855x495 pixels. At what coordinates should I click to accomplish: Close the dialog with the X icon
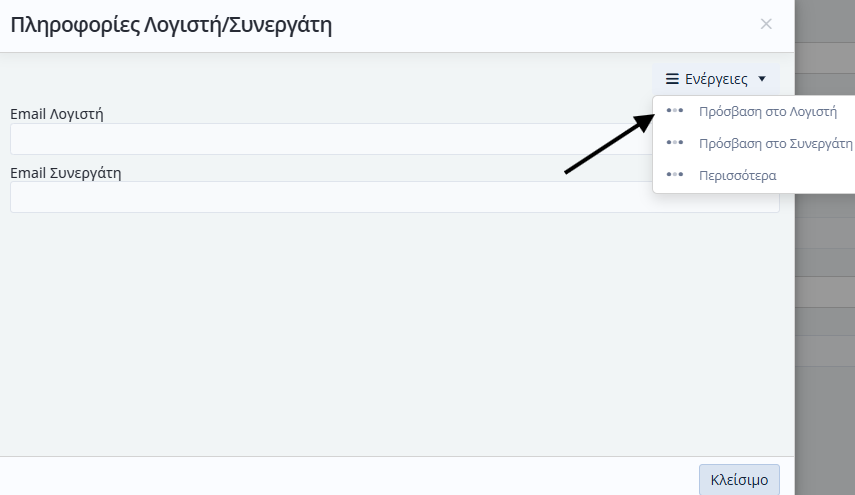coord(766,24)
